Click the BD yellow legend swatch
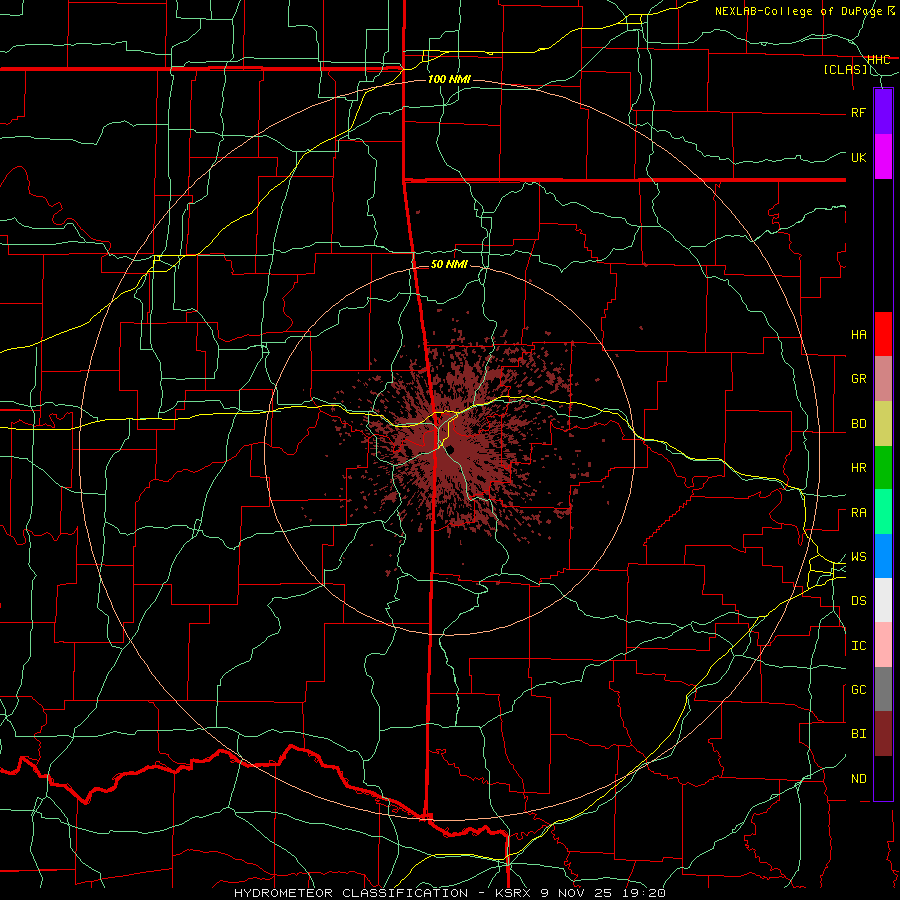 tap(883, 424)
